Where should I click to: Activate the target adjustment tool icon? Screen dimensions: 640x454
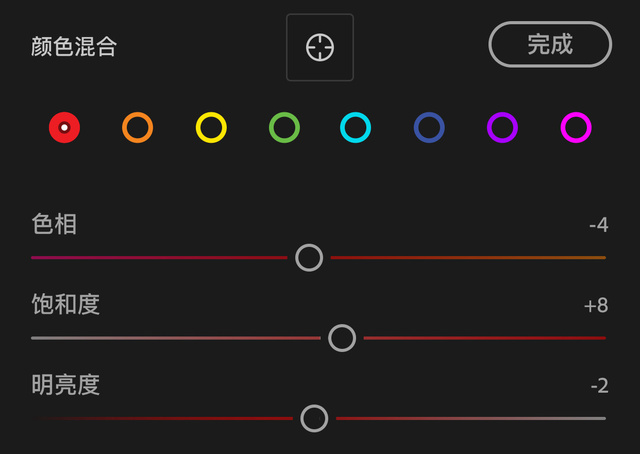click(x=319, y=47)
